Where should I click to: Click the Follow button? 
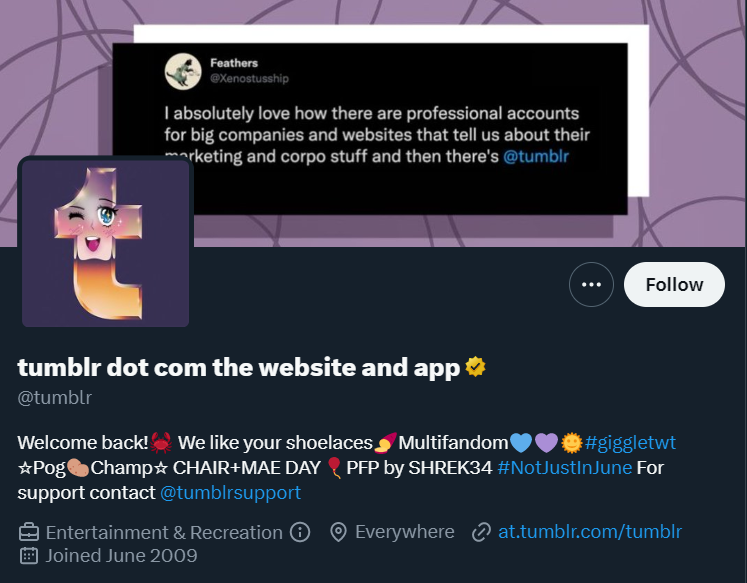click(674, 285)
